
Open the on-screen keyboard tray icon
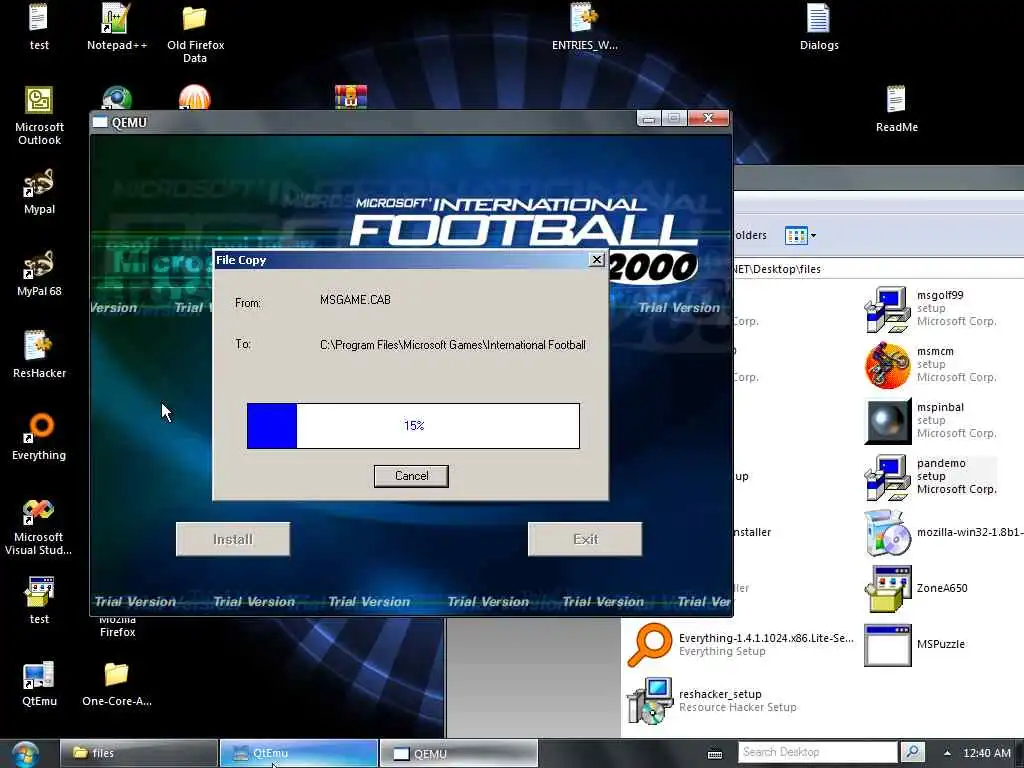click(x=715, y=754)
